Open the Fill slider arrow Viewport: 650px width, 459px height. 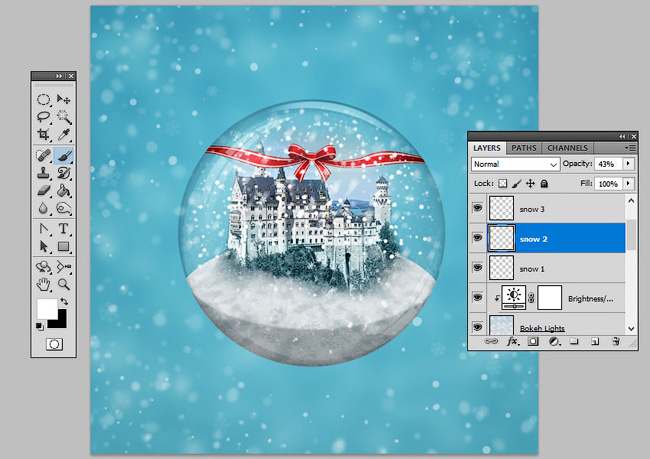[628, 183]
